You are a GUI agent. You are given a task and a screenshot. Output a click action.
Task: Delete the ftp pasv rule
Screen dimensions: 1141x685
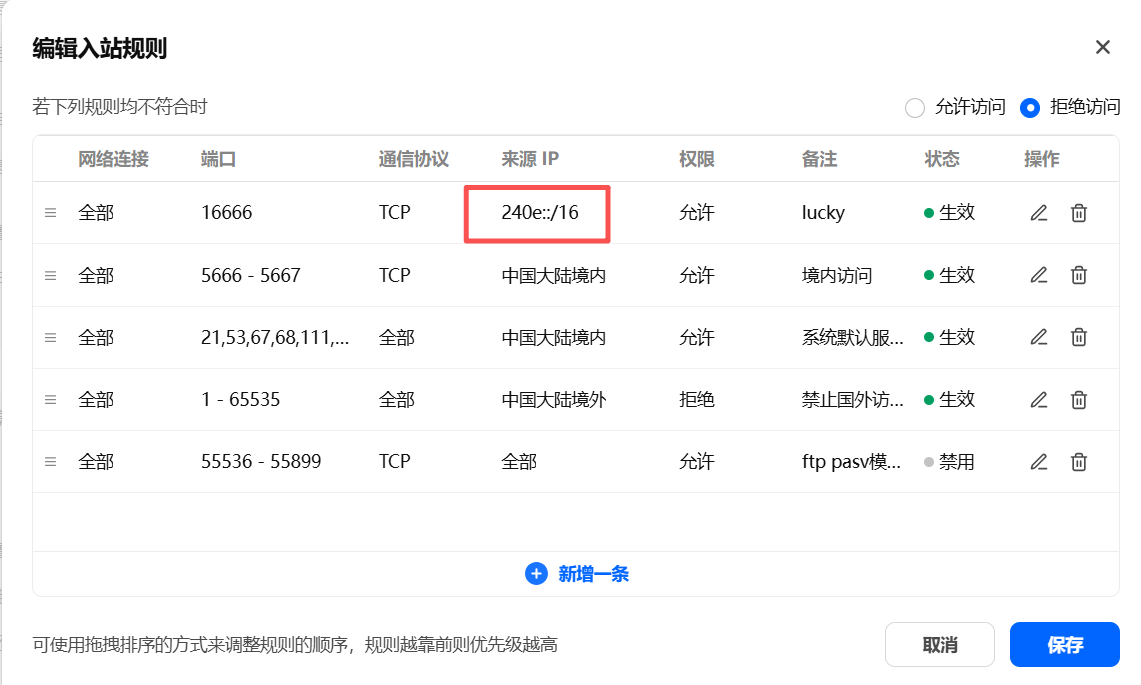pyautogui.click(x=1078, y=462)
